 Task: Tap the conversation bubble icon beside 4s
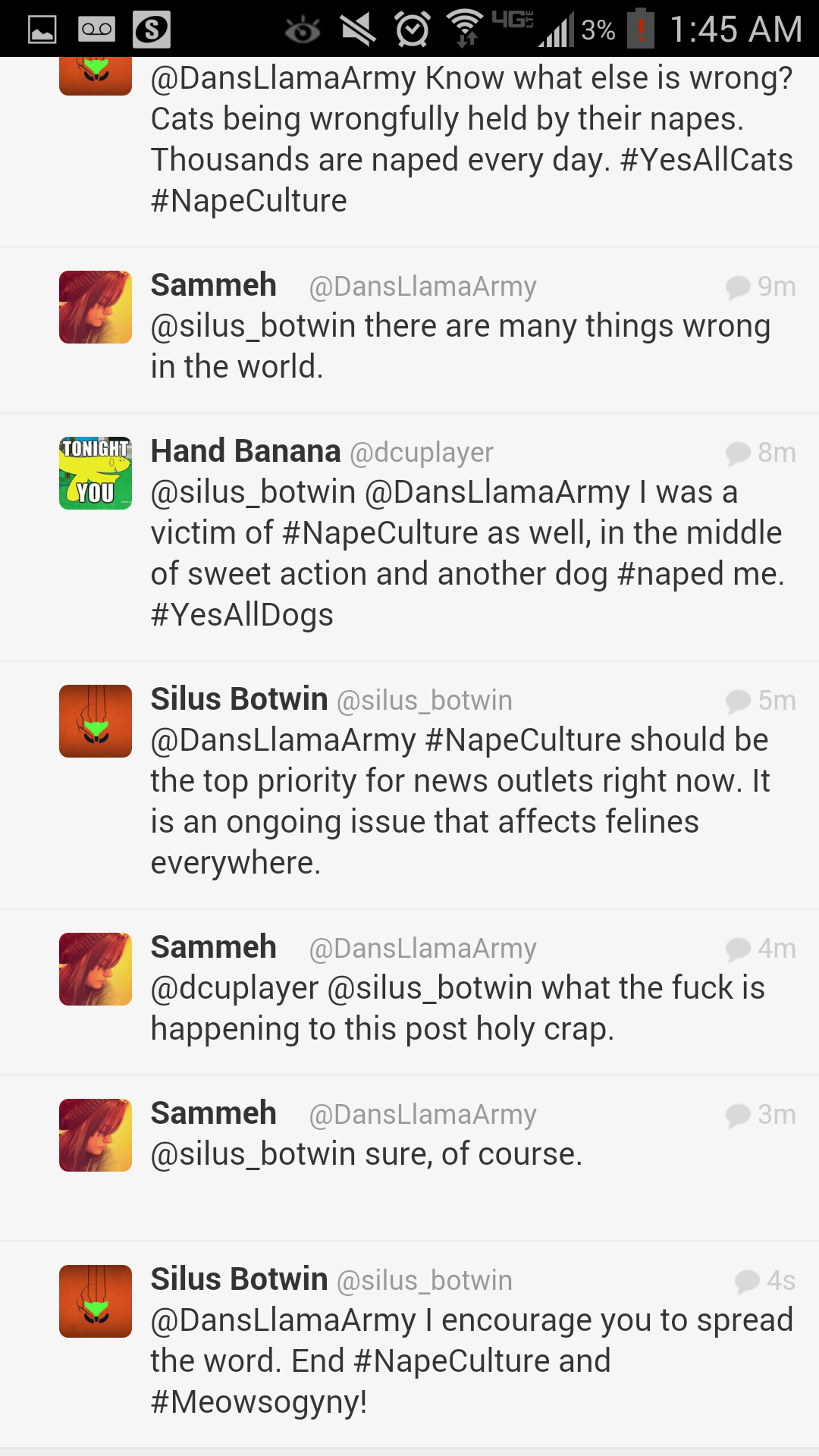click(747, 1281)
